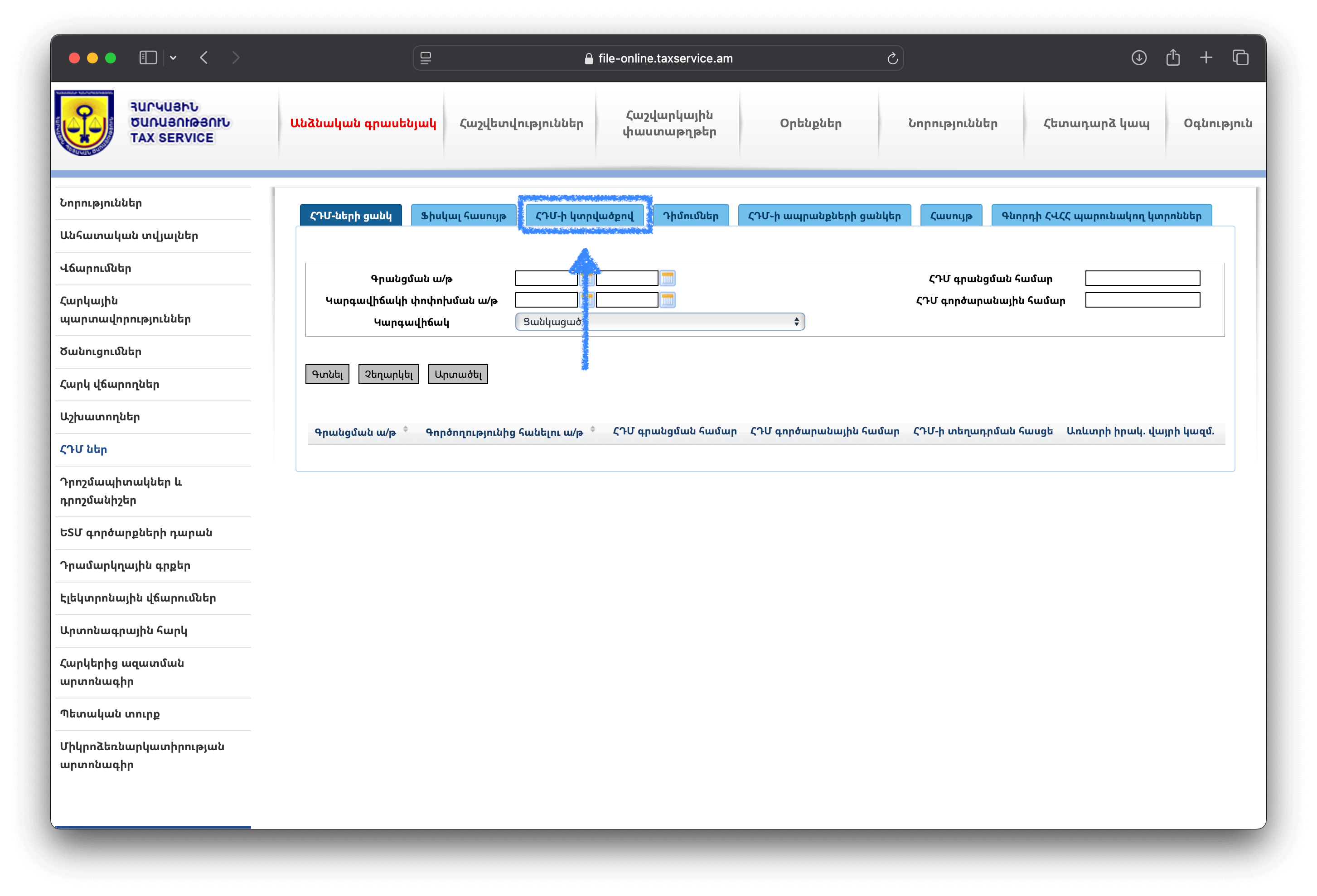Click the ՀԴՄ գրանցման համար input field
The height and width of the screenshot is (896, 1317).
(1143, 278)
